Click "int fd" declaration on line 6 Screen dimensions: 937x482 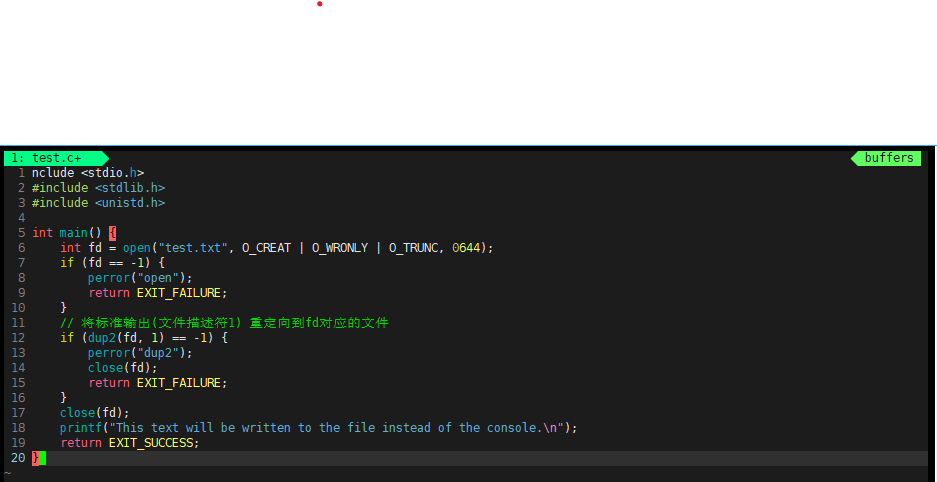pos(81,248)
